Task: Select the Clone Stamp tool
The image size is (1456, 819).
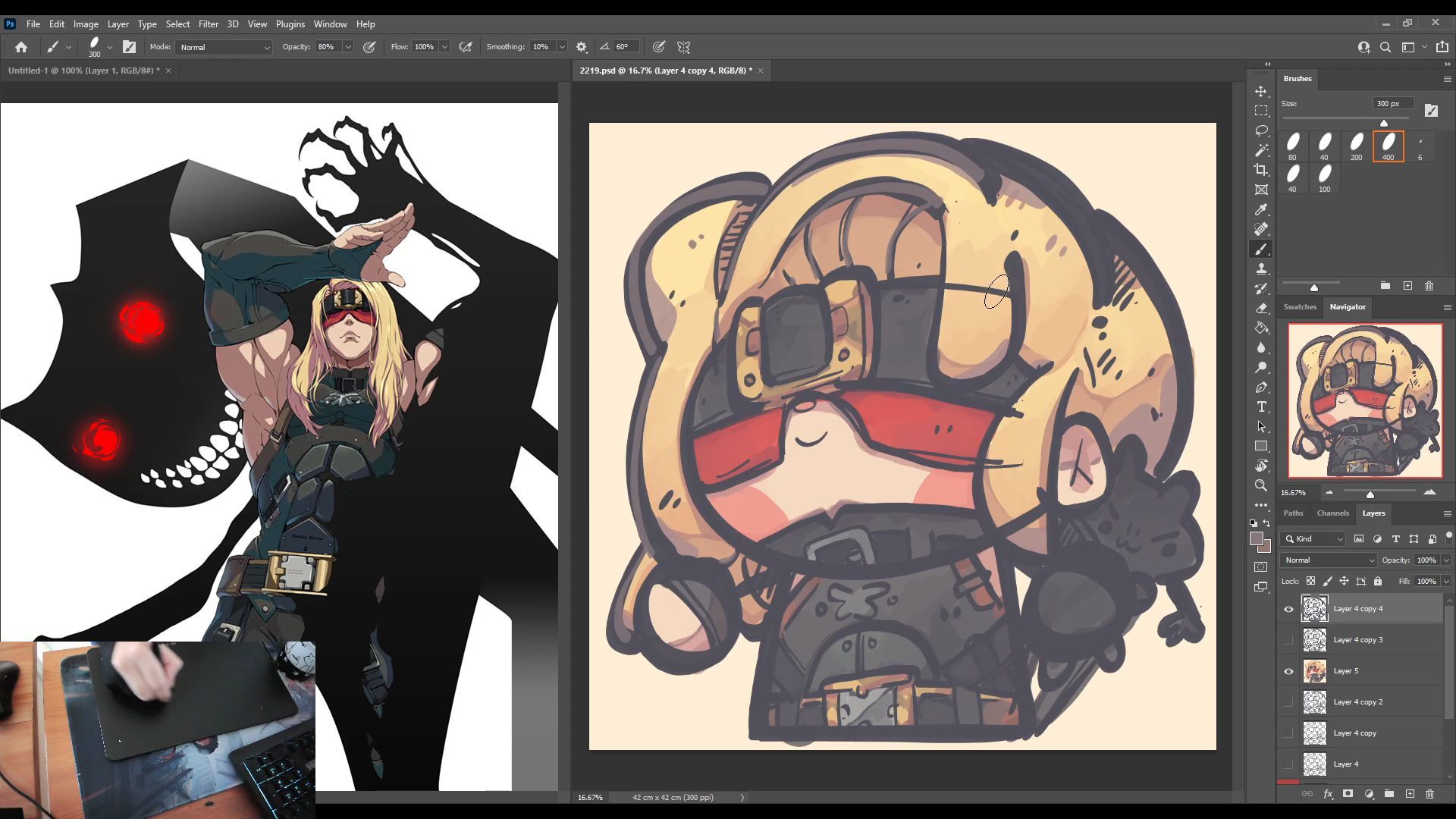Action: coord(1261,268)
